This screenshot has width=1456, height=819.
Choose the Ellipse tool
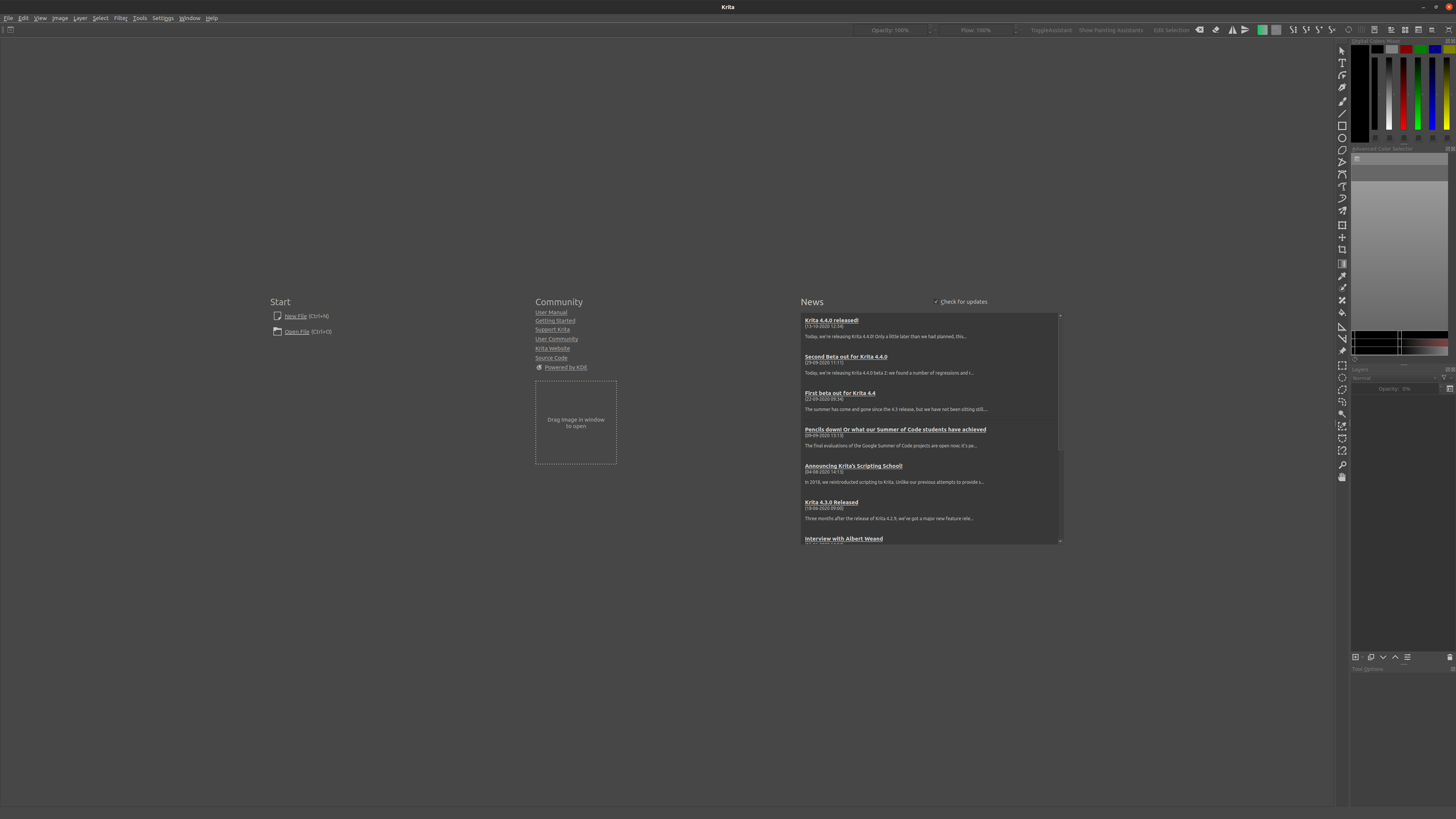coord(1342,138)
